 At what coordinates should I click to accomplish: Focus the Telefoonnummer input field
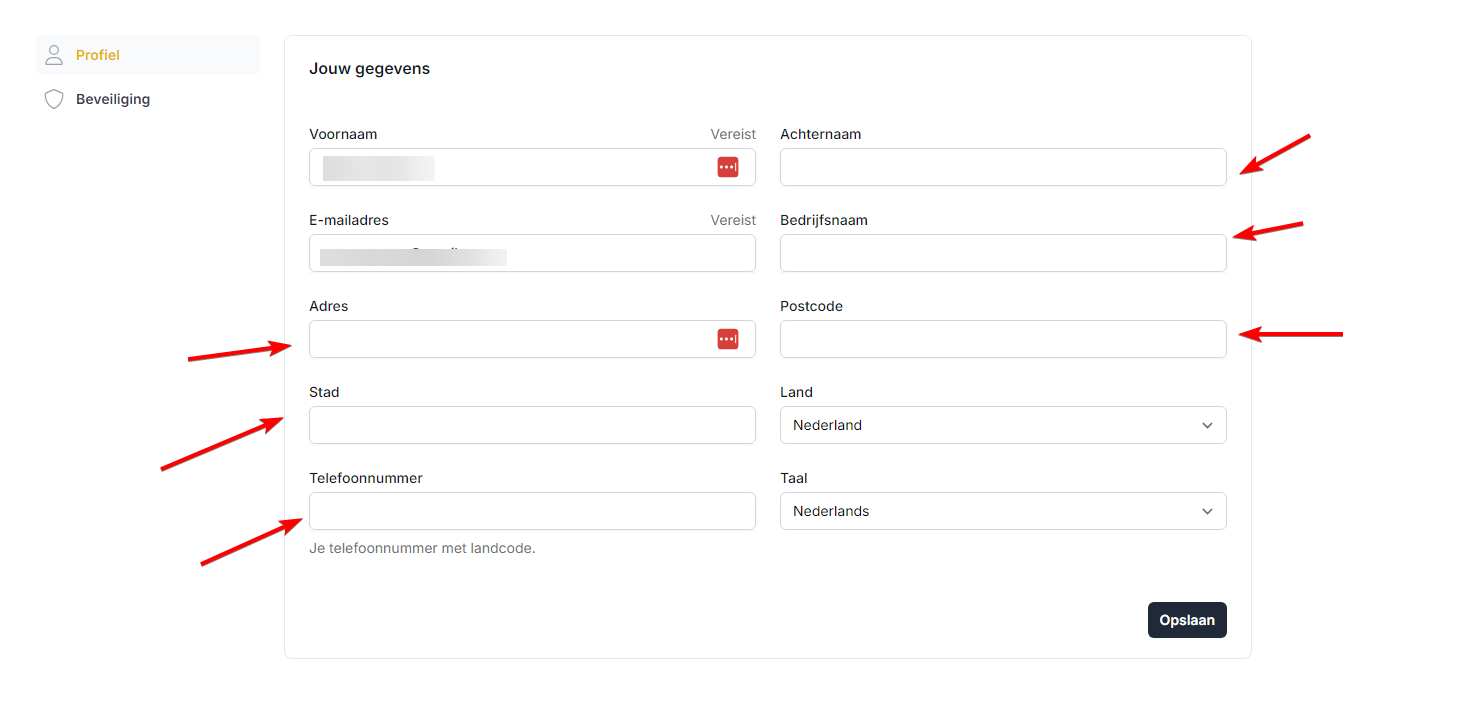pyautogui.click(x=532, y=511)
